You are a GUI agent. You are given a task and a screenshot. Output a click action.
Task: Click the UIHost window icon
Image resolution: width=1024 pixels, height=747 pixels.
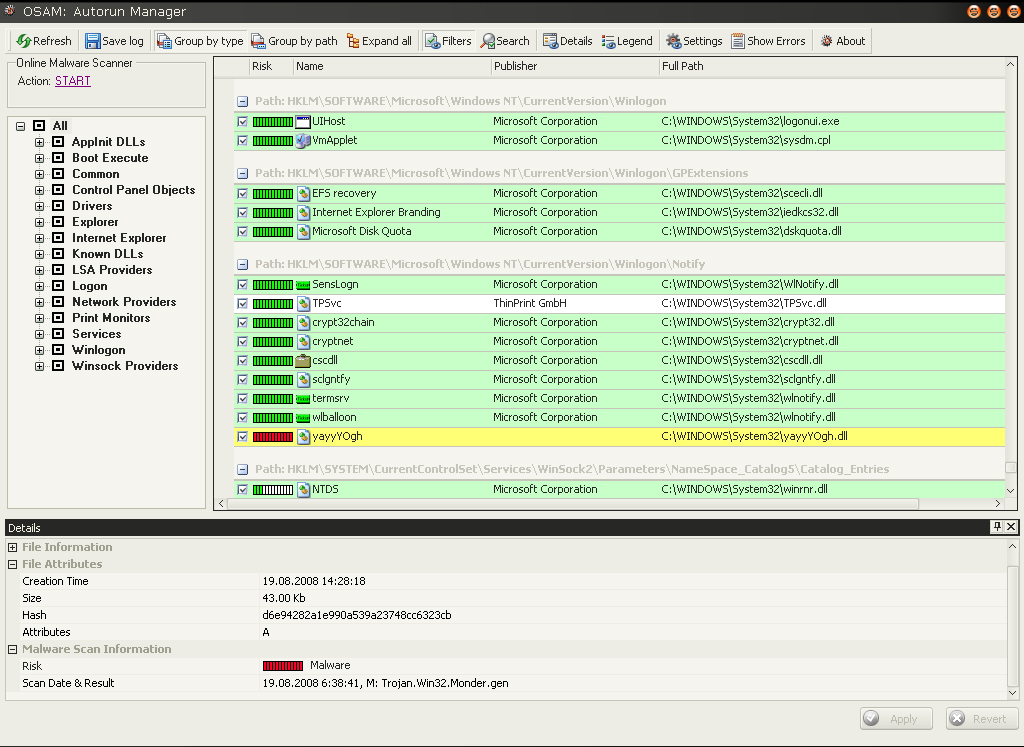coord(303,121)
